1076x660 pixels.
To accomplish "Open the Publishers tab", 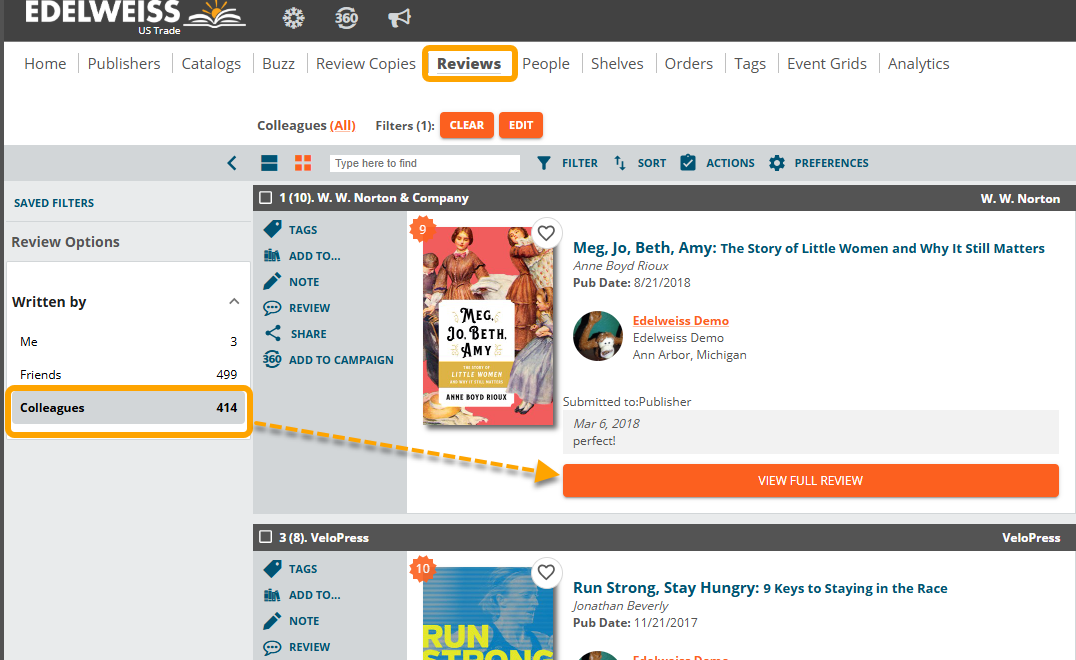I will [x=124, y=64].
